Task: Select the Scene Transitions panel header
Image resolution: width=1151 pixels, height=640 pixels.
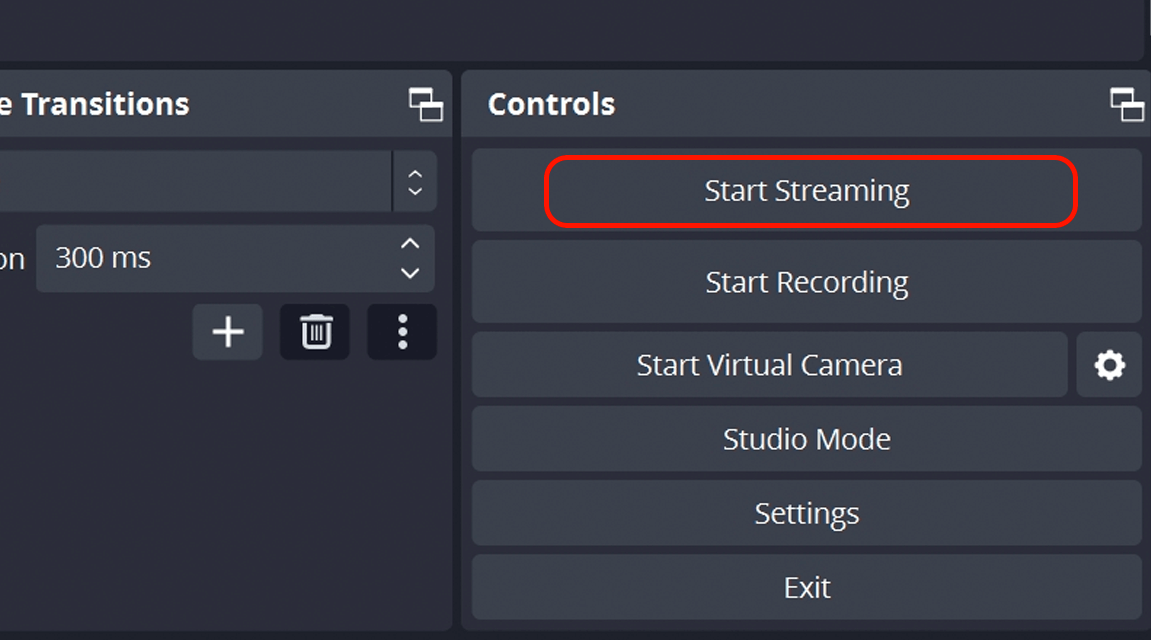Action: (x=96, y=103)
